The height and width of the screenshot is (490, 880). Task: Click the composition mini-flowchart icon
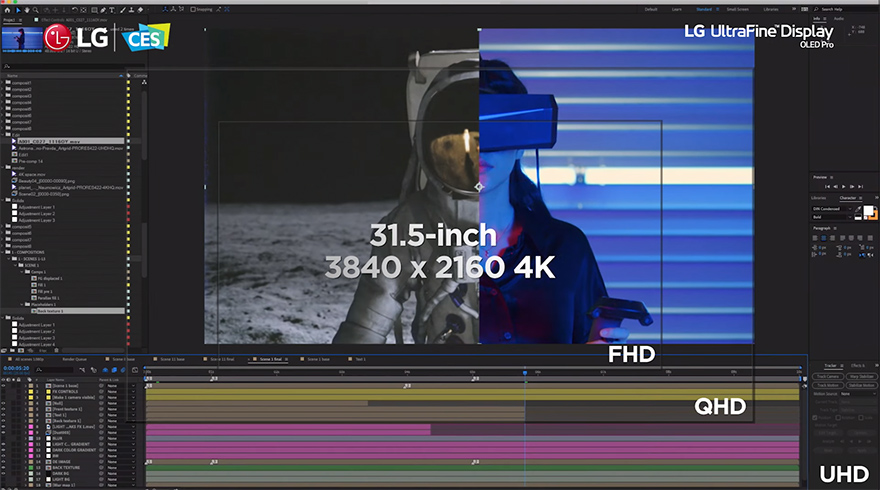click(x=82, y=370)
